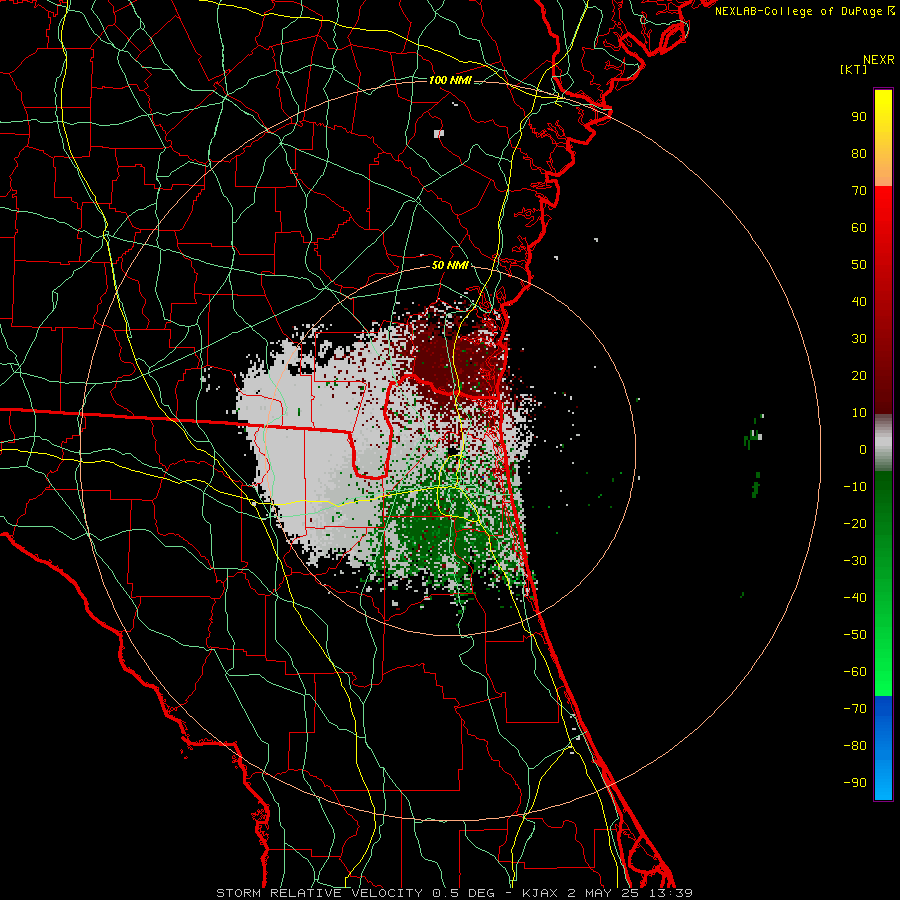Click the gray zero-velocity segment of the color bar
The width and height of the screenshot is (900, 900).
tap(883, 443)
